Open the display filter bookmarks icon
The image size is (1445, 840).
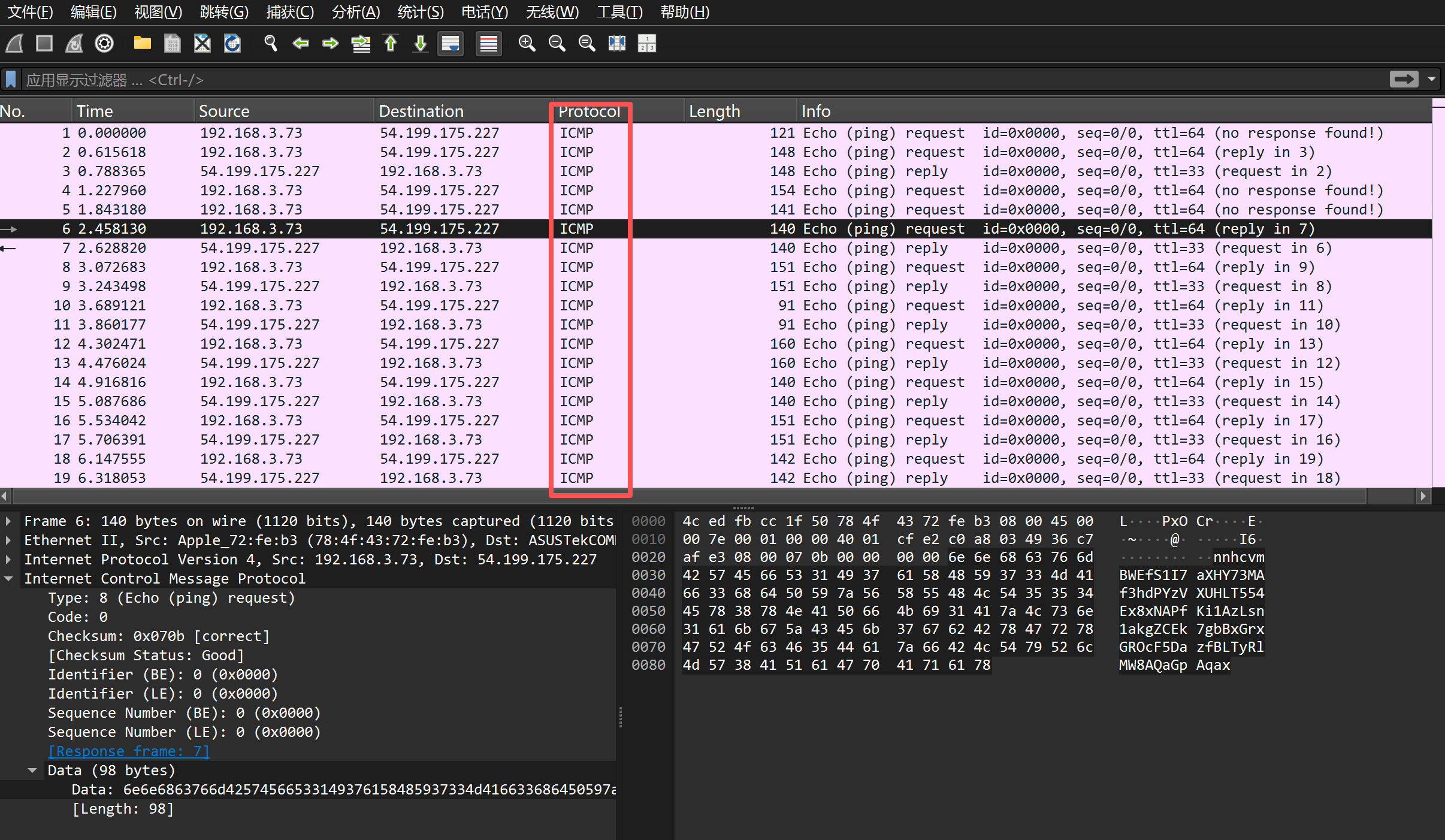10,78
